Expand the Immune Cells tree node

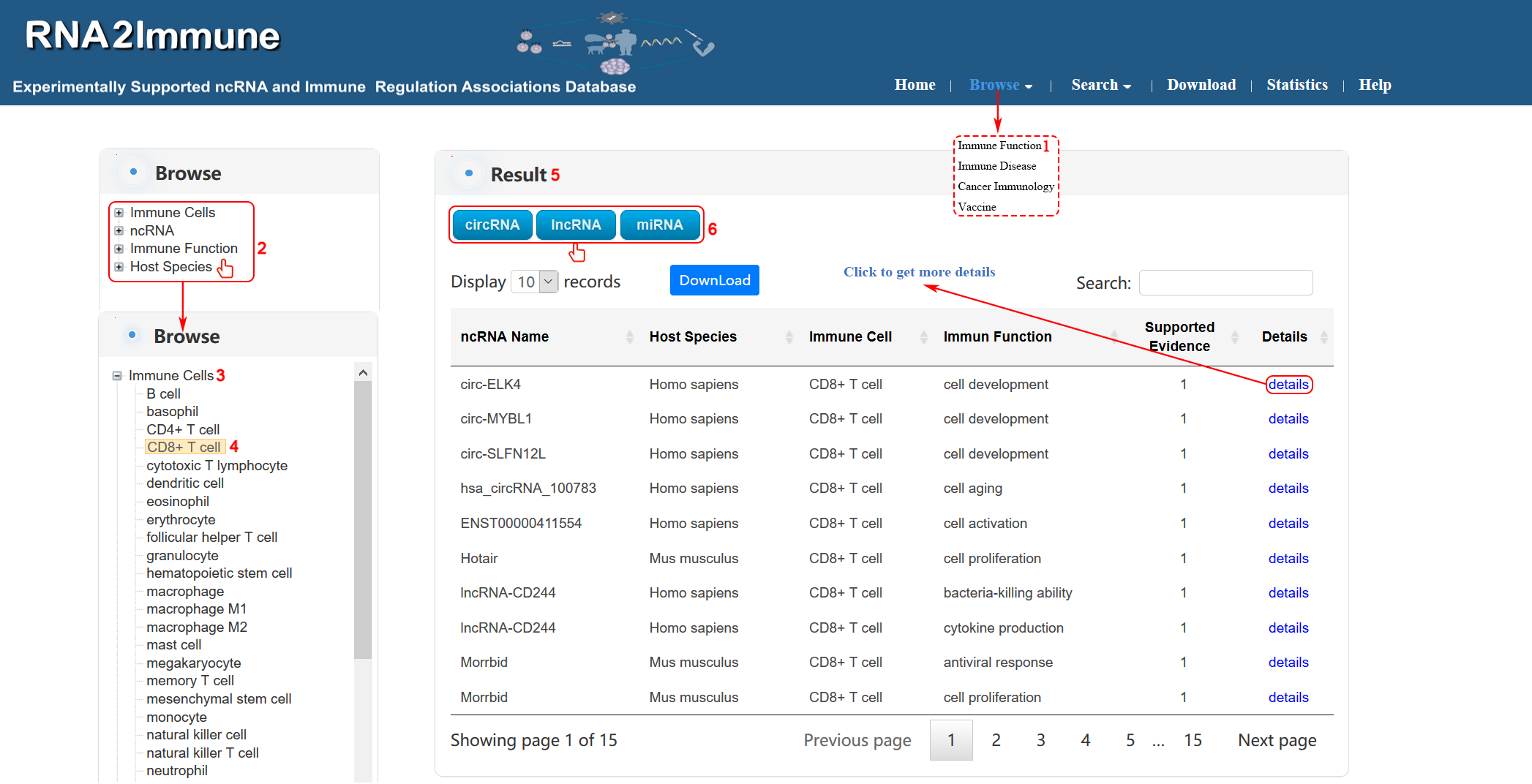(x=119, y=213)
